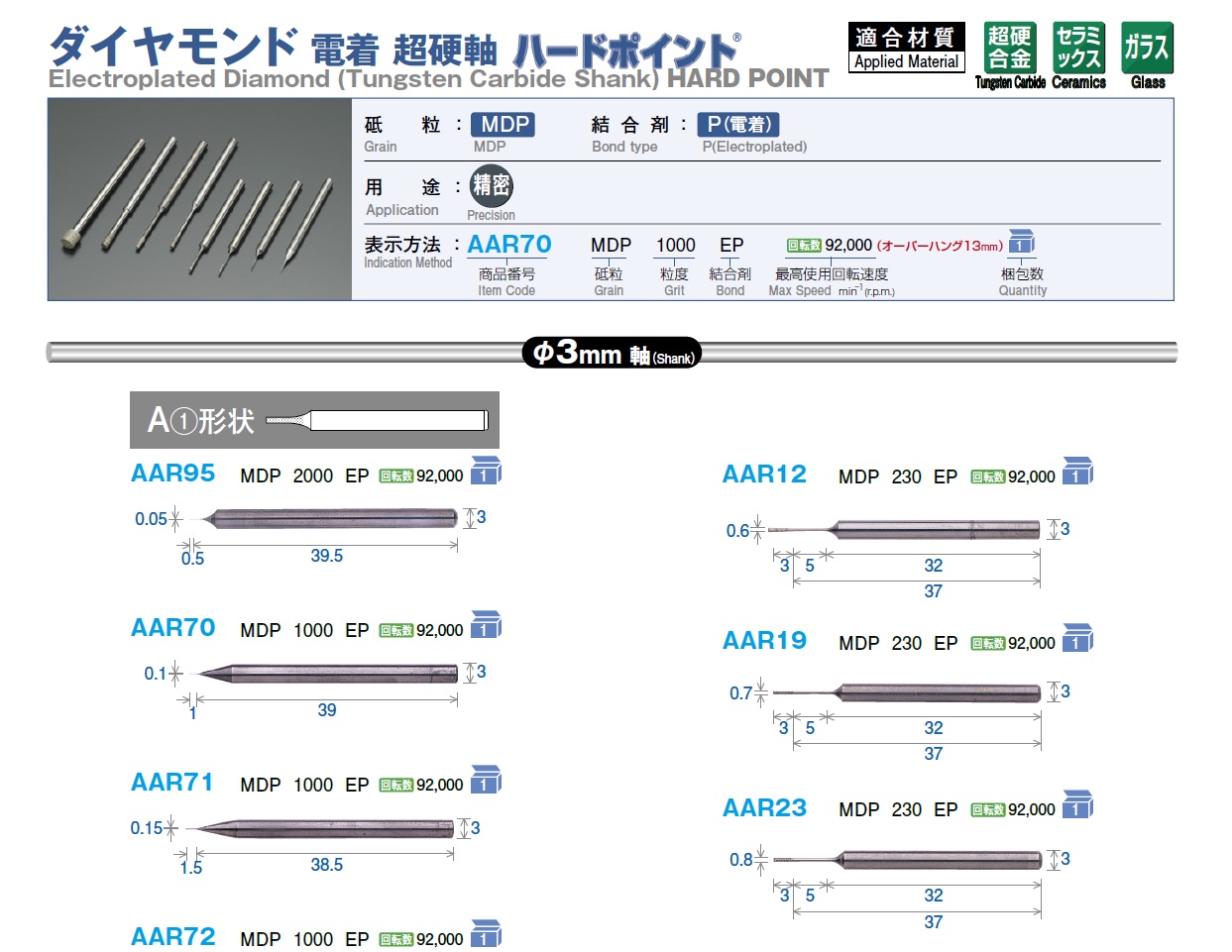Click the quantity box icon for AAR23
1232x952 pixels.
pyautogui.click(x=1076, y=805)
